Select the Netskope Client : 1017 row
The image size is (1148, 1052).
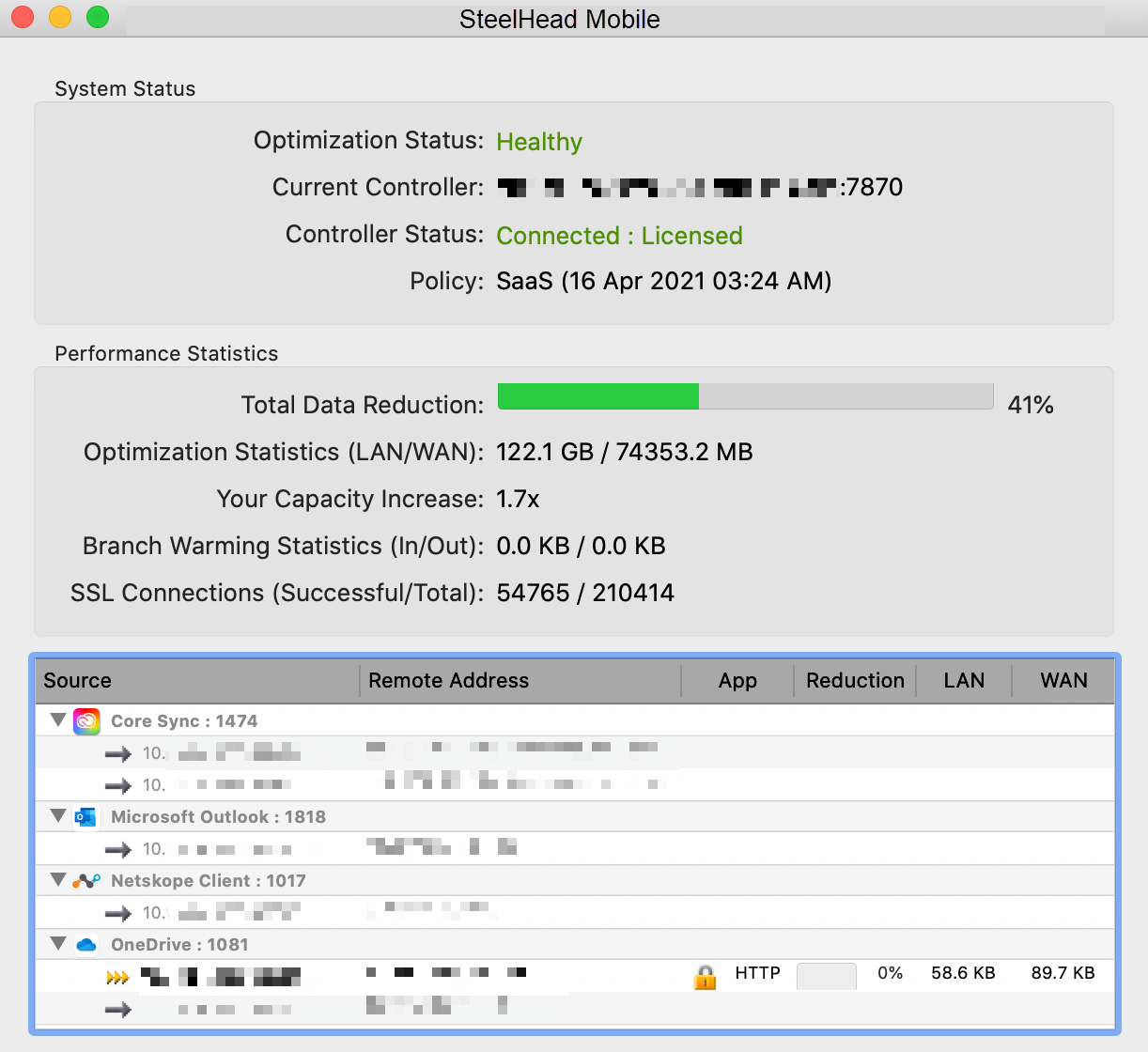208,881
